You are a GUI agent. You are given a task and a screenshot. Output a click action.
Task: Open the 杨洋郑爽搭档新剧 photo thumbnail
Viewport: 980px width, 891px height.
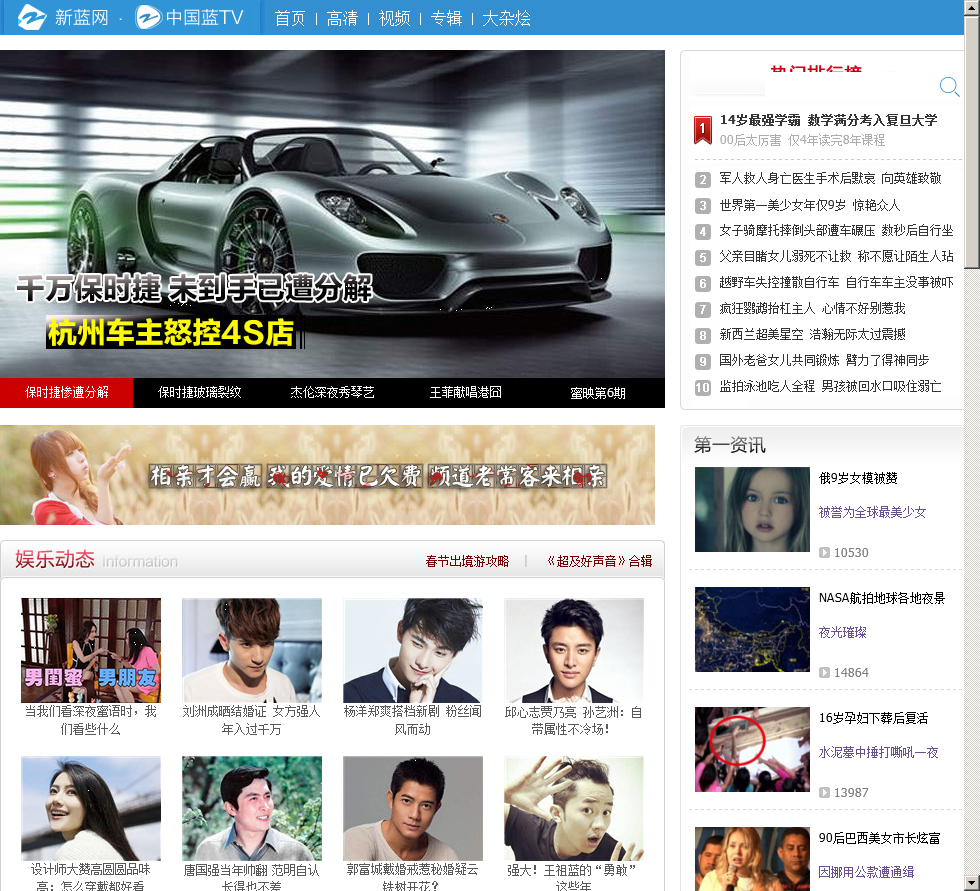[412, 650]
